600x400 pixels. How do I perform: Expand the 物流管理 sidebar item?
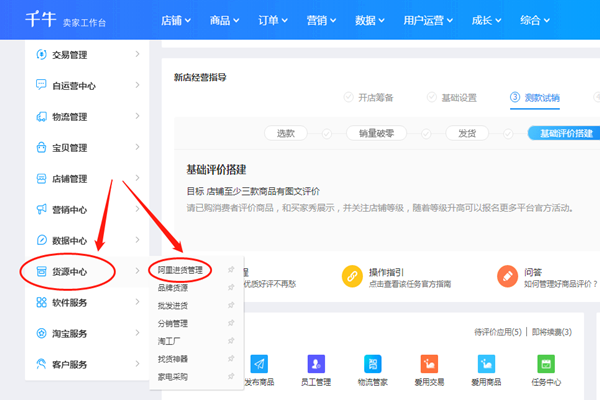tap(87, 116)
